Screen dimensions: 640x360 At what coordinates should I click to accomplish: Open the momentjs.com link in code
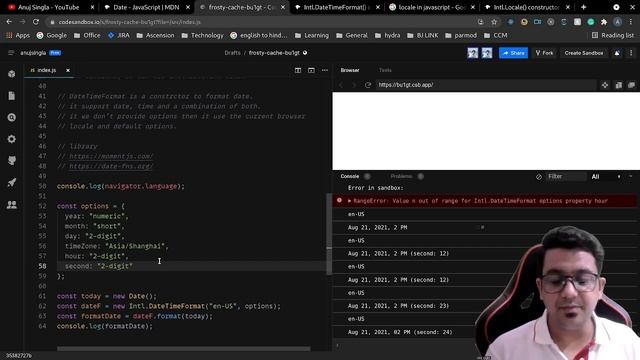click(111, 156)
